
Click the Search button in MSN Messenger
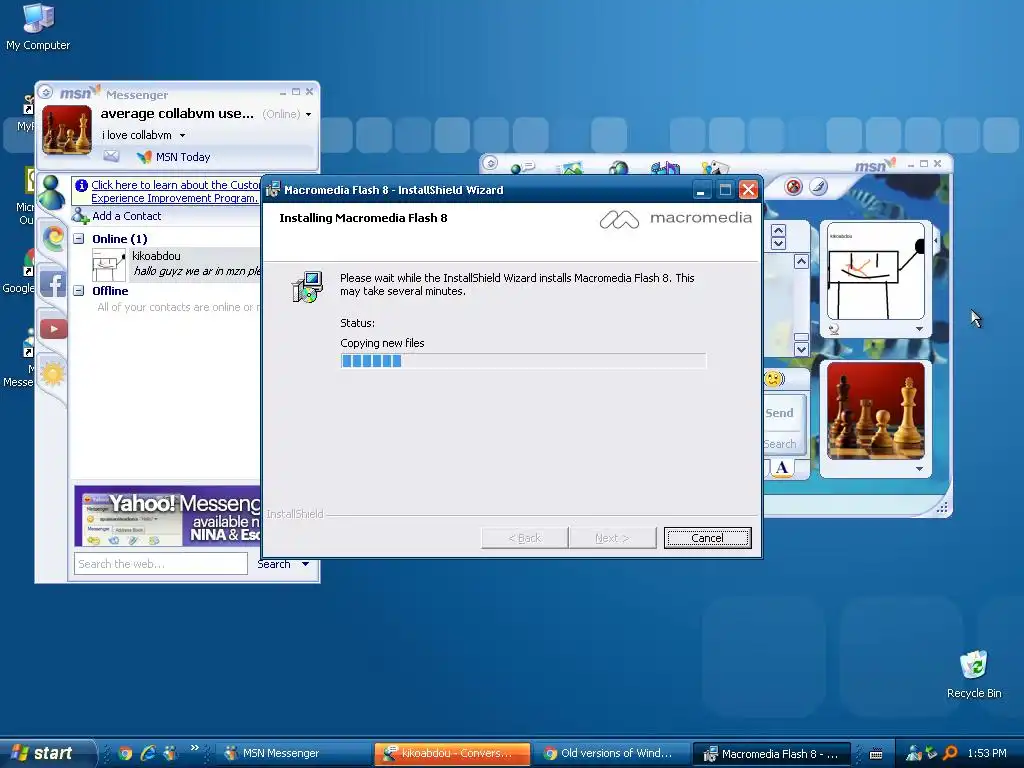click(x=274, y=564)
